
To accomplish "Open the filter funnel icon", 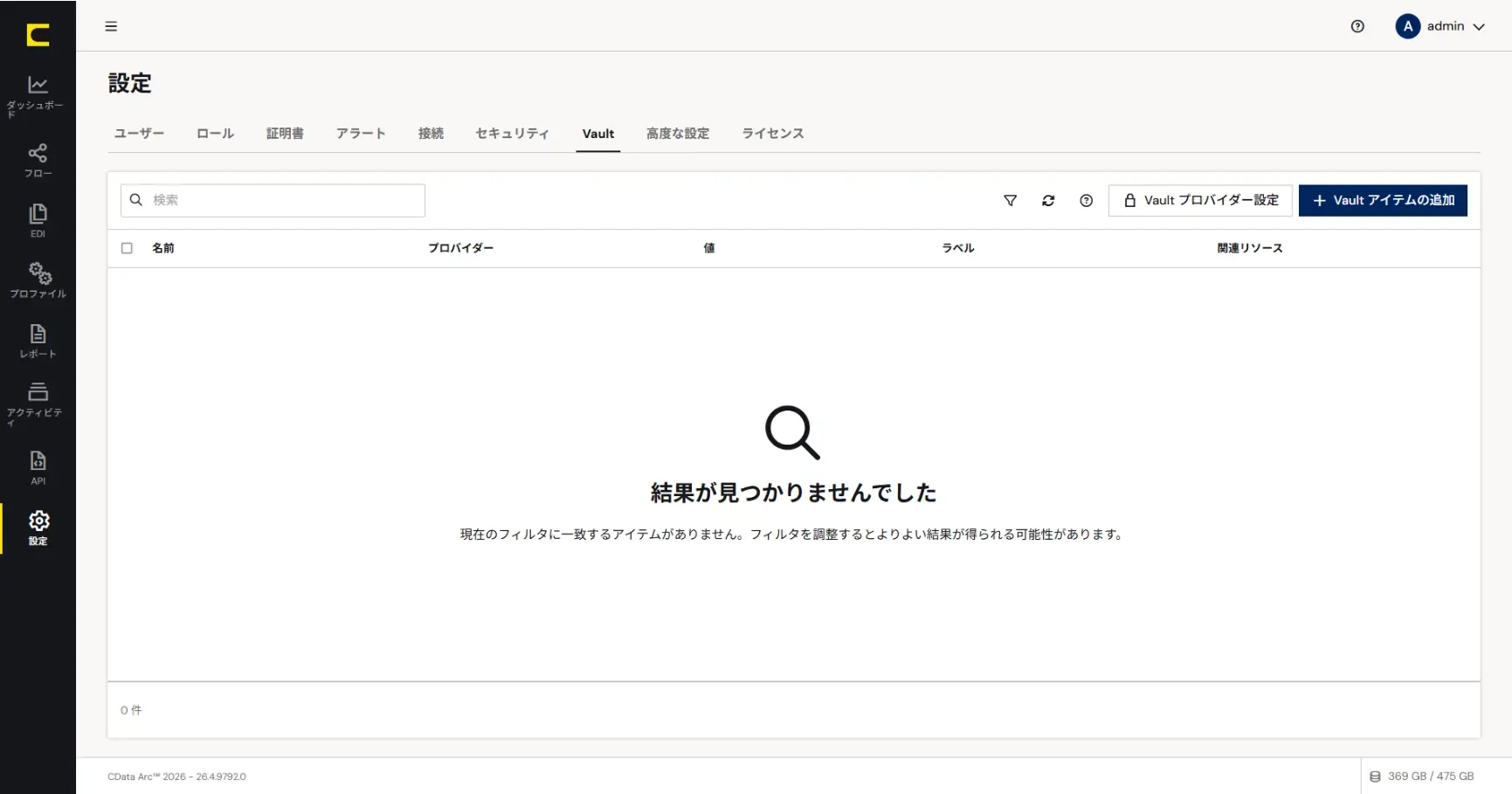I will point(1010,200).
